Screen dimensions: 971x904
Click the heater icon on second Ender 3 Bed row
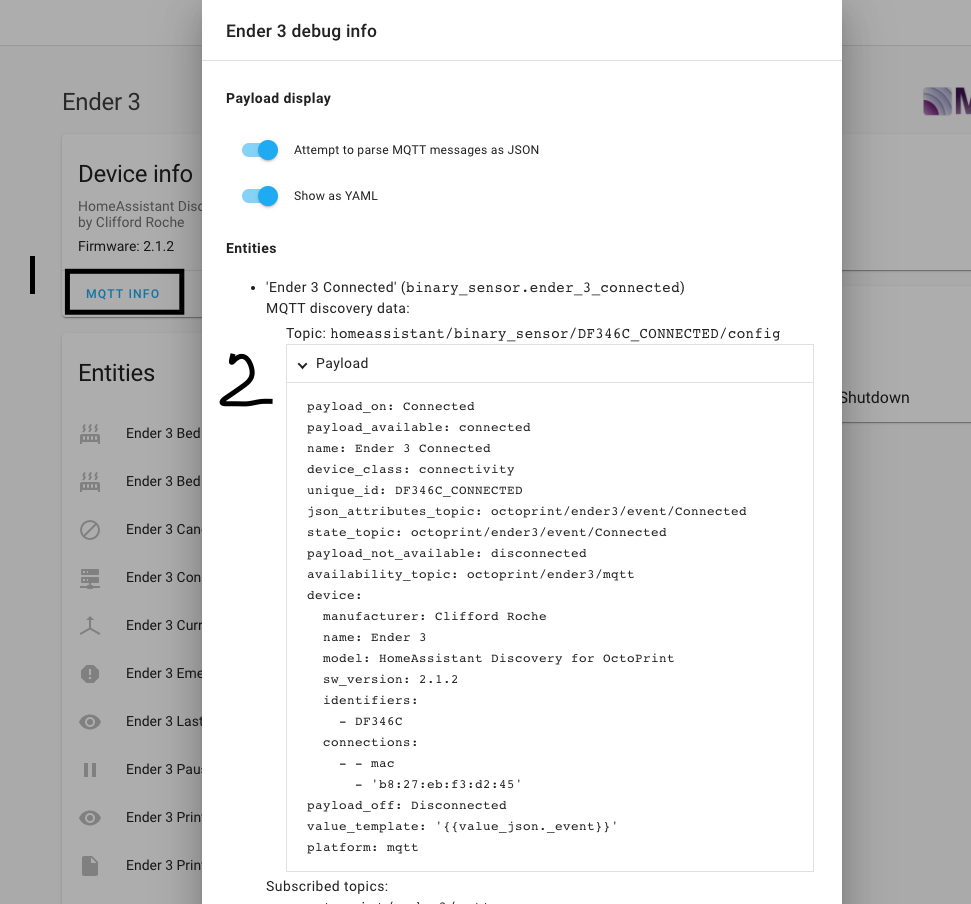[89, 481]
